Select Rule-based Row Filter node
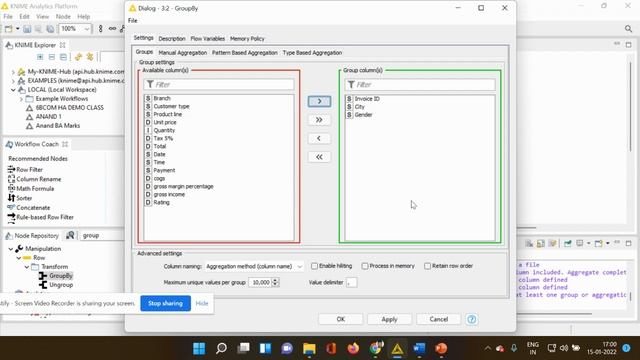Screen dimensions: 640x360 point(45,217)
